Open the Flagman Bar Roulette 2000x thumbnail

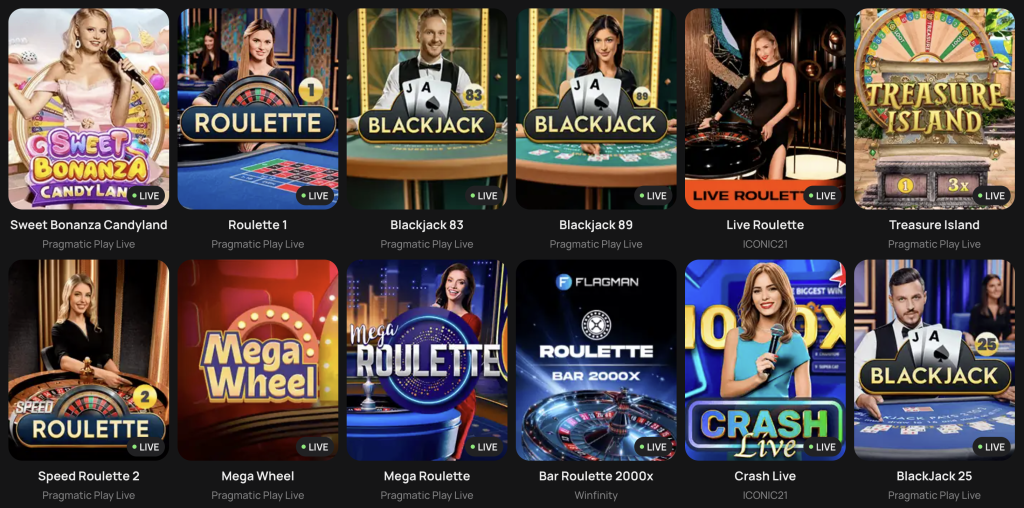pos(596,360)
